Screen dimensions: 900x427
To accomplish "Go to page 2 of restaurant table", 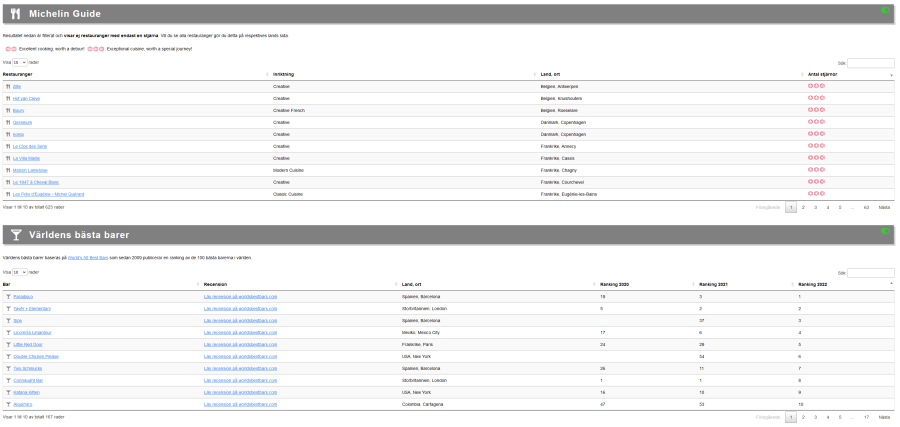I will pyautogui.click(x=803, y=207).
